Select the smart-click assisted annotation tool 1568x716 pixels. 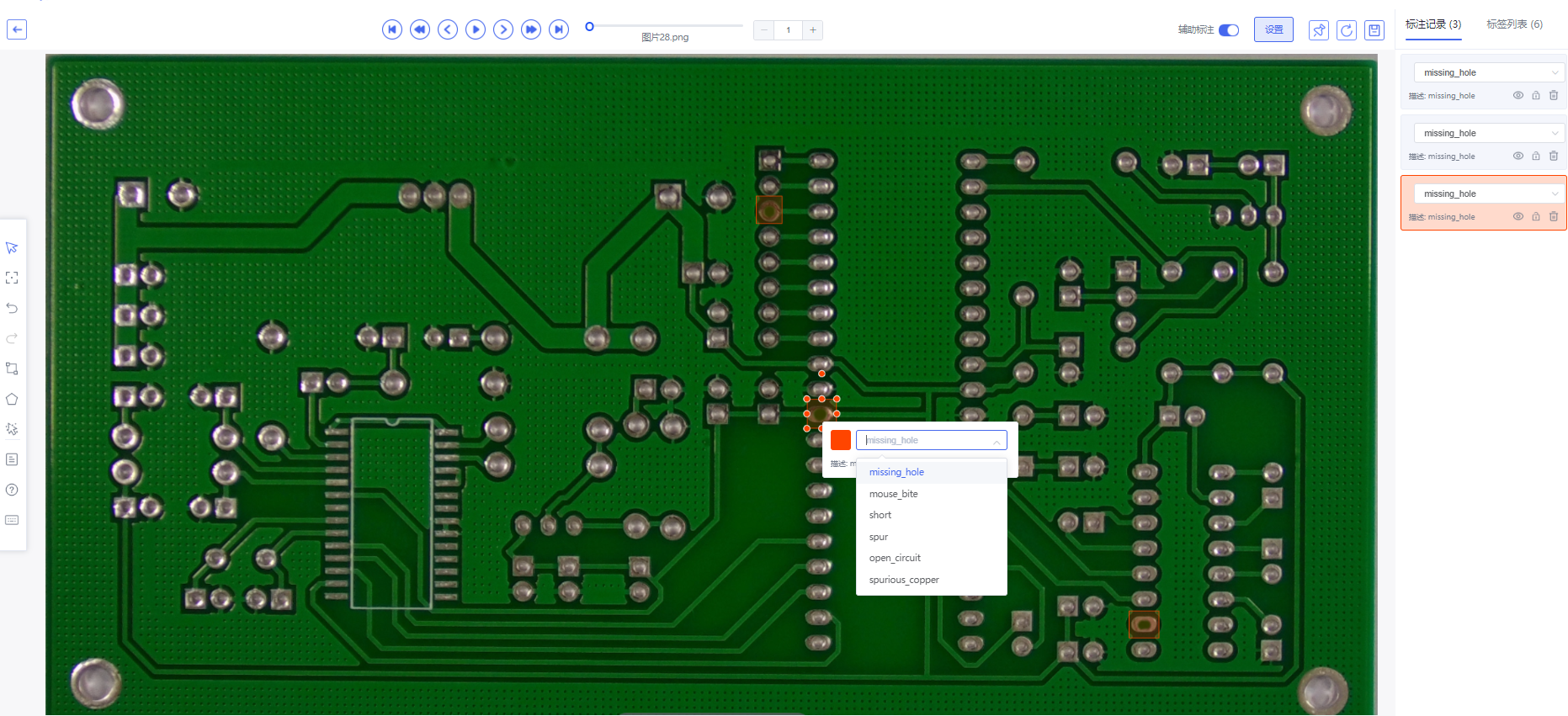[x=12, y=429]
